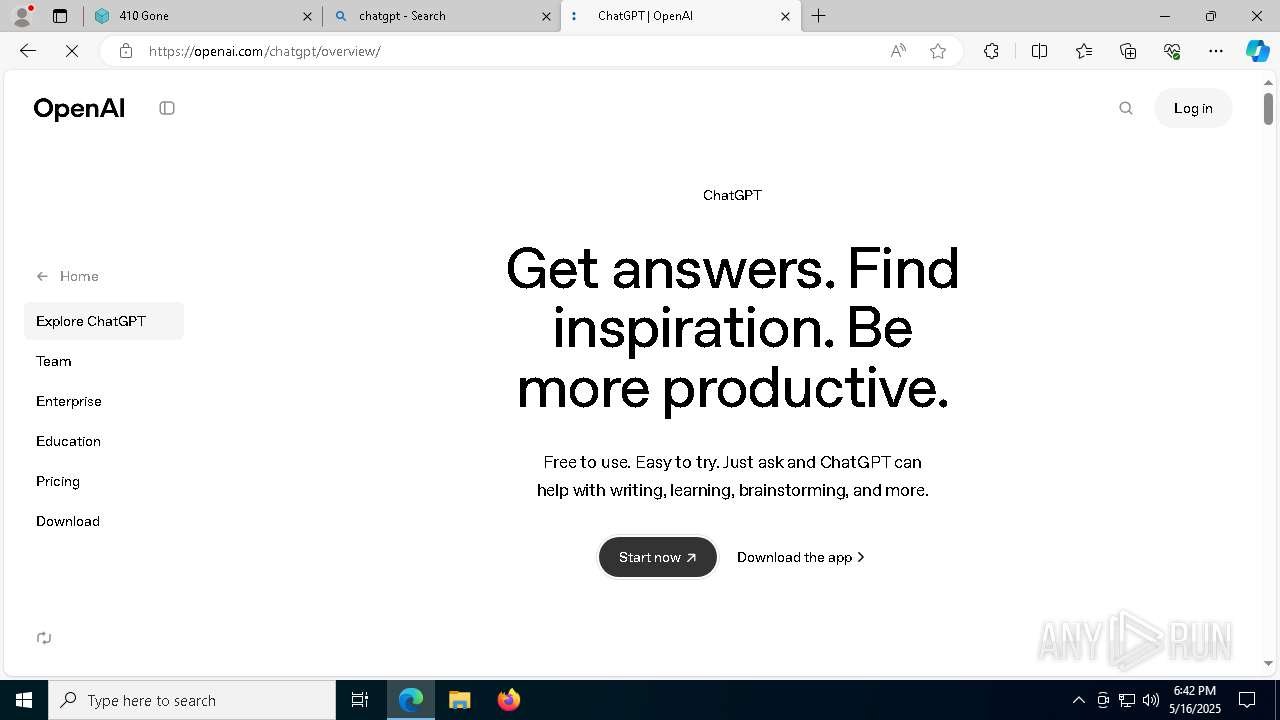Image resolution: width=1280 pixels, height=720 pixels.
Task: Go back with the browser back arrow
Action: coord(28,51)
